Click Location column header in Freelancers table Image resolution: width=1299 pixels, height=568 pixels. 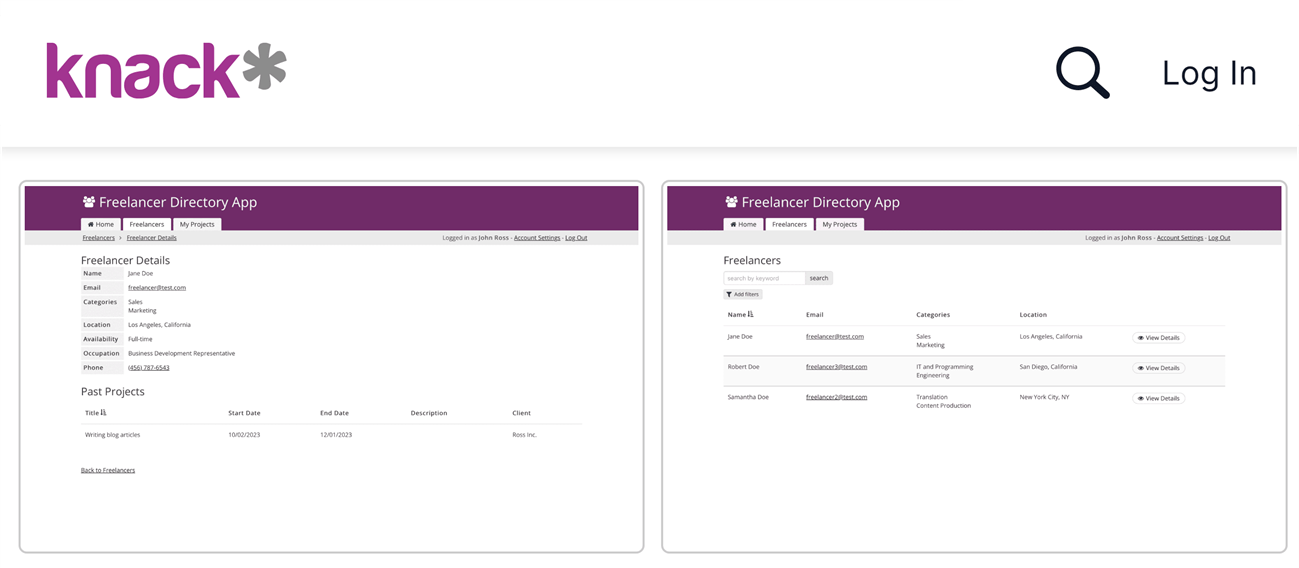click(1033, 315)
